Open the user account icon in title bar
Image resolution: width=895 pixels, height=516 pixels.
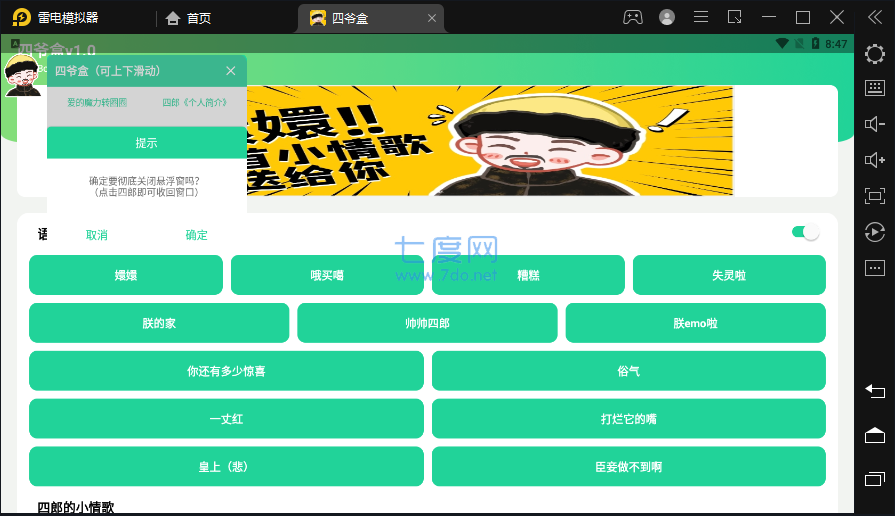[x=667, y=17]
